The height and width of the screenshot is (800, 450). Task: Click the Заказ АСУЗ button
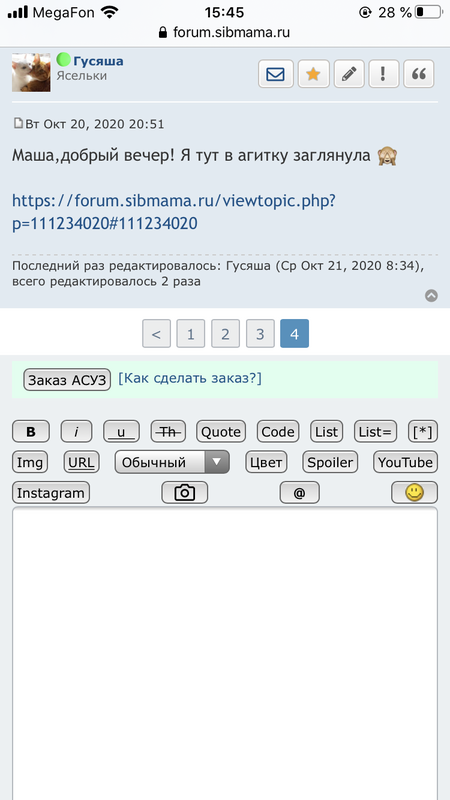click(67, 380)
